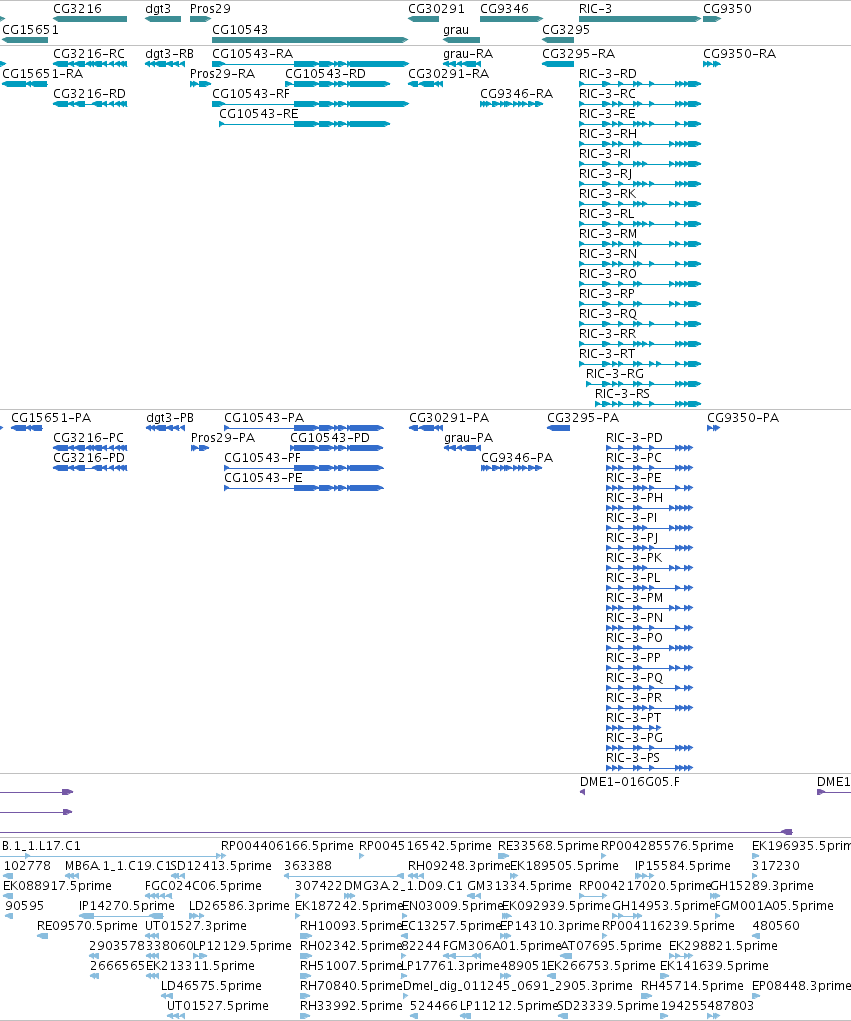Image resolution: width=851 pixels, height=1021 pixels.
Task: Select protein dgt3-PB
Action: click(x=170, y=418)
